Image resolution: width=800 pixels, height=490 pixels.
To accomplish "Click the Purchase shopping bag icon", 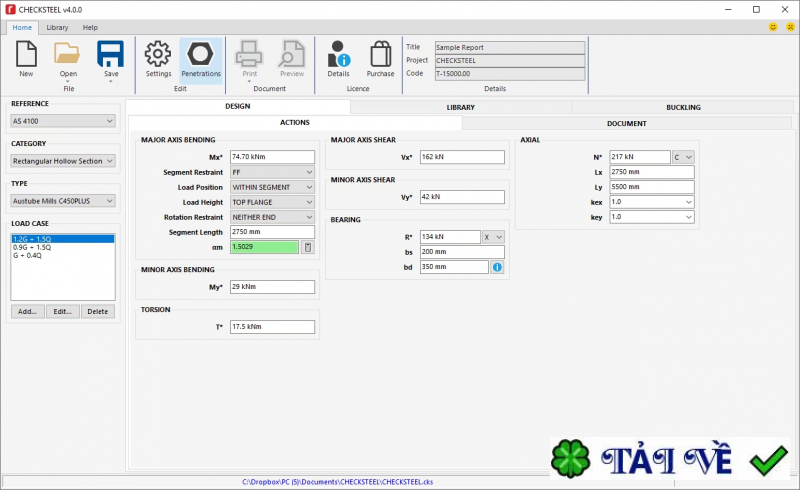I will pyautogui.click(x=380, y=54).
